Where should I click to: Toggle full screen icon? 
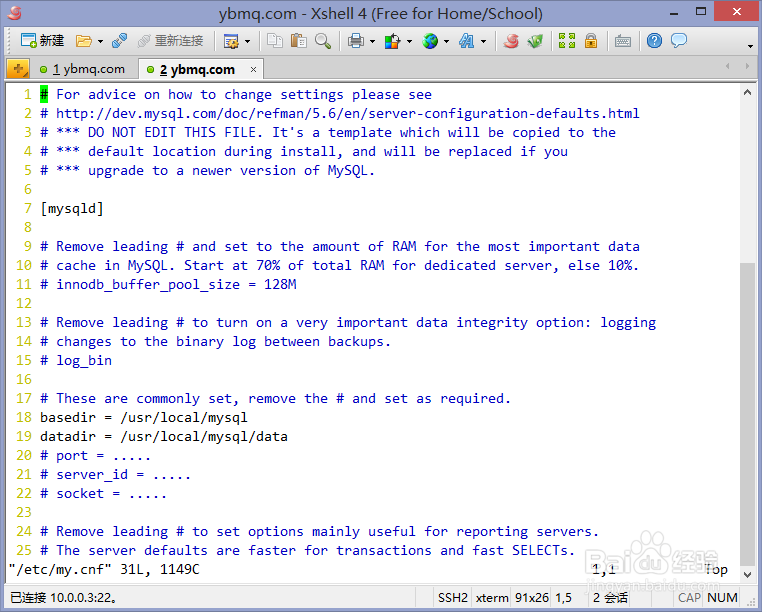[x=567, y=41]
